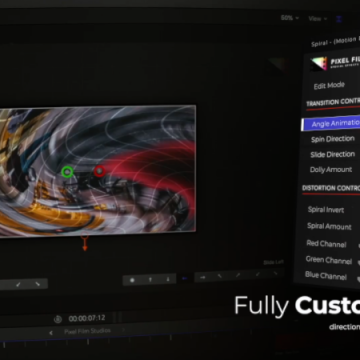Select the blue highlighted left arrow direction

tap(185, 279)
